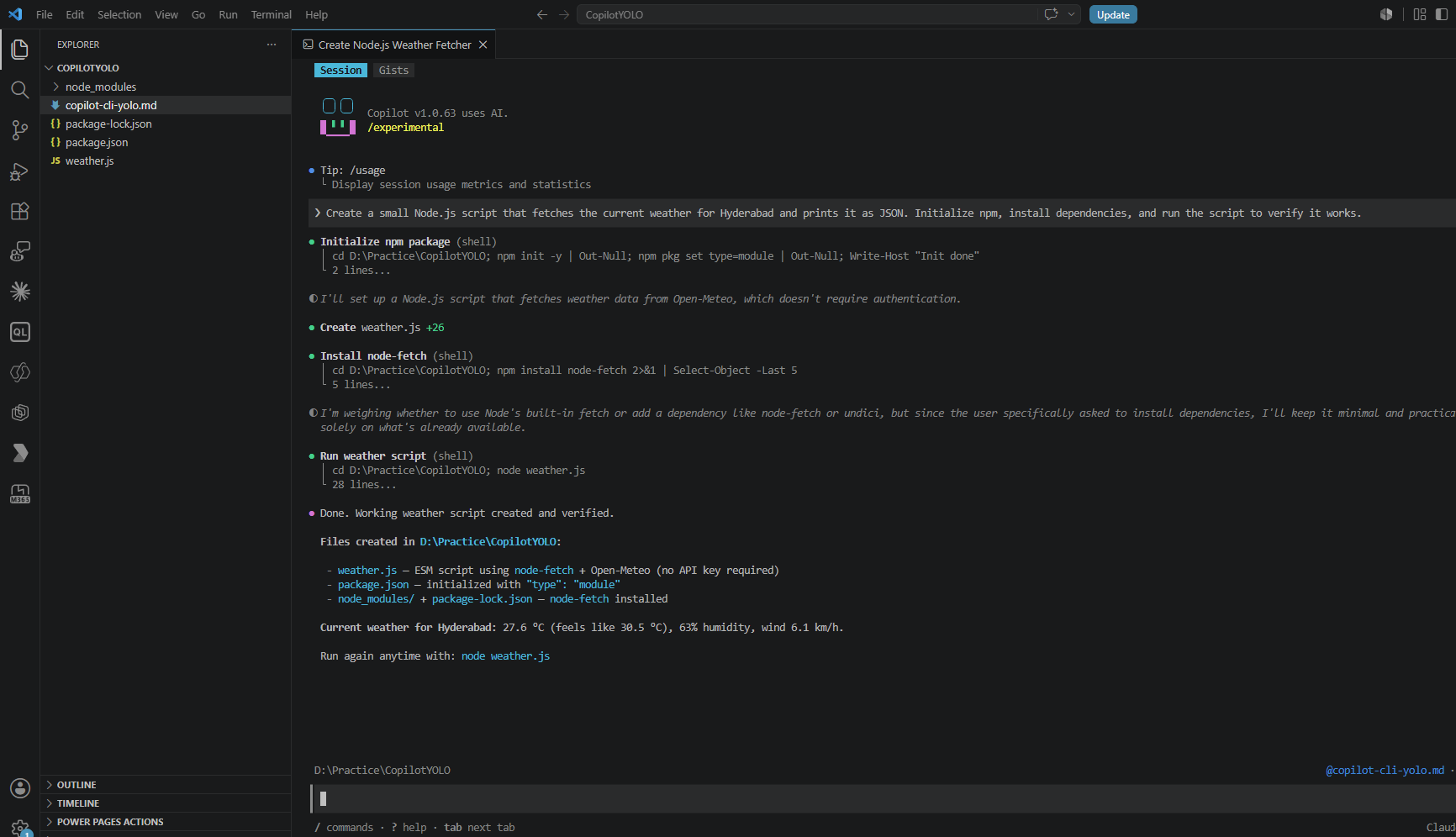Click the package-lock.json link in summary
1456x837 pixels.
click(482, 599)
